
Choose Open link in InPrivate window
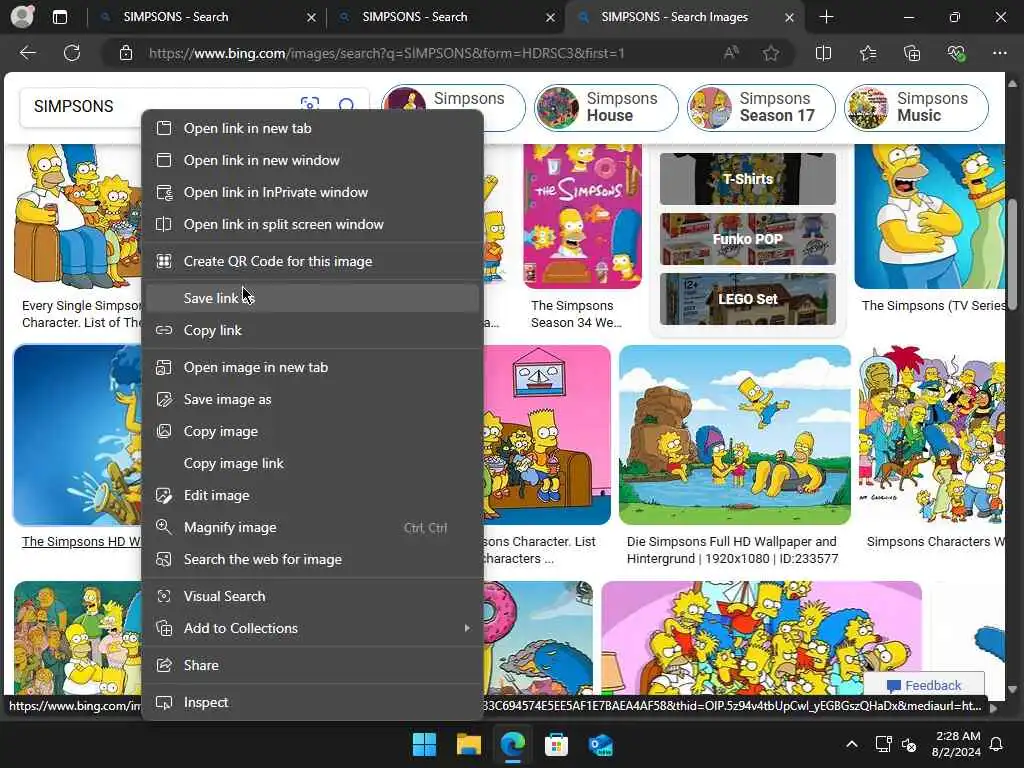[x=313, y=192]
